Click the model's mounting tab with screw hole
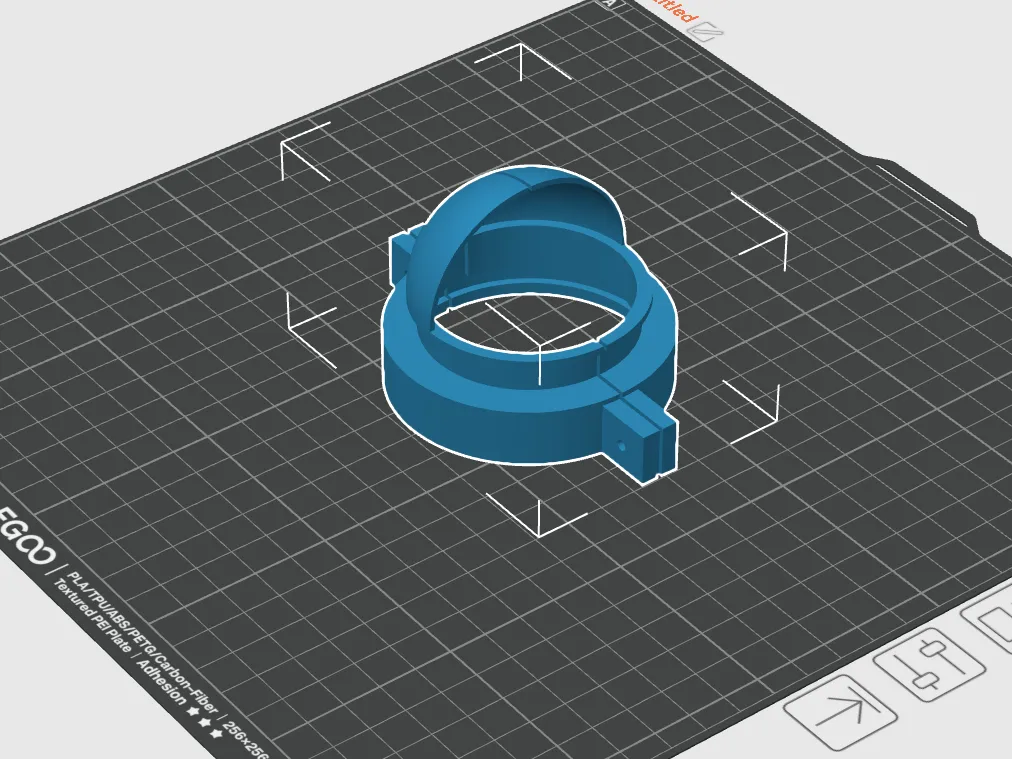This screenshot has width=1012, height=759. [640, 438]
